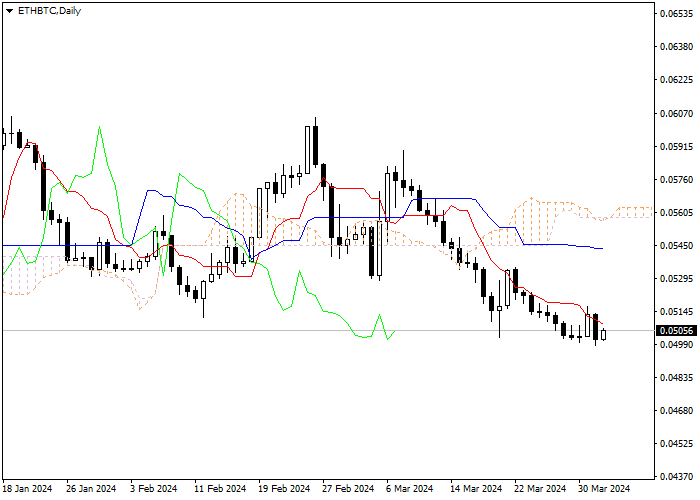Click the 6 Mar 2024 date label
The width and height of the screenshot is (700, 500).
(410, 489)
